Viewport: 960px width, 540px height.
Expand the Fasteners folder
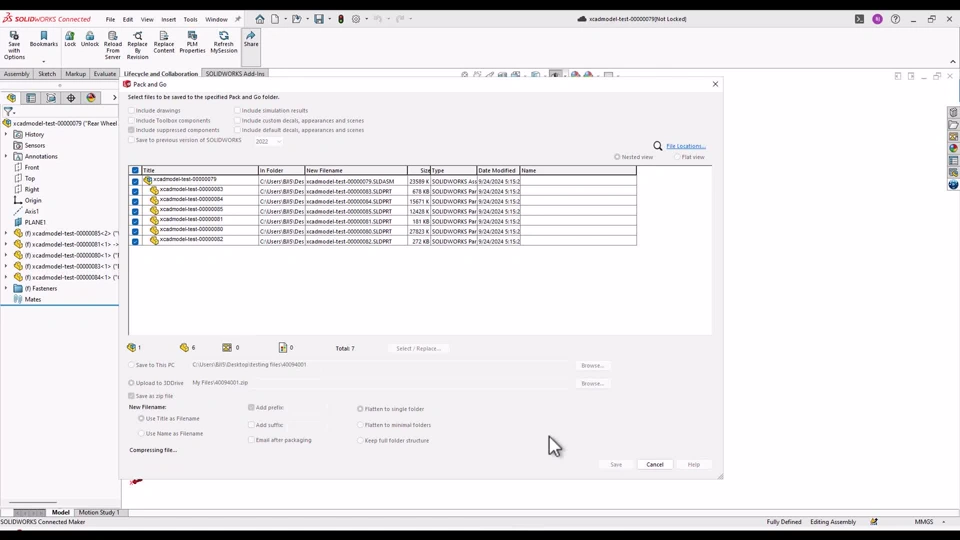pos(6,288)
